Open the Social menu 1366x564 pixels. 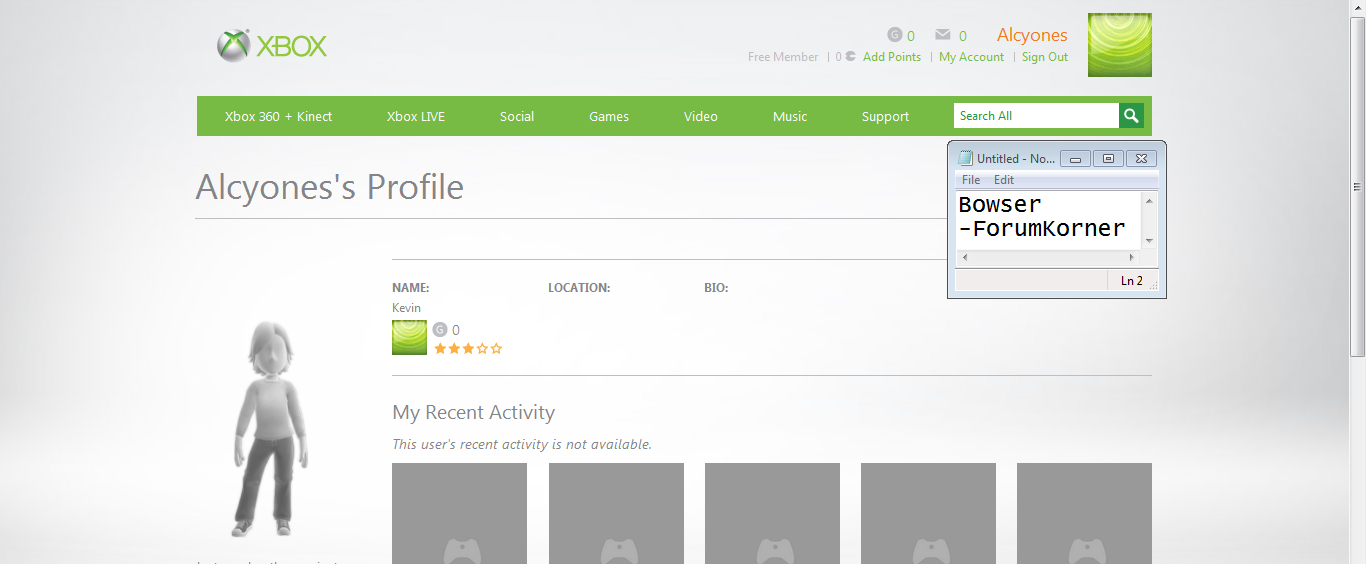(x=517, y=116)
